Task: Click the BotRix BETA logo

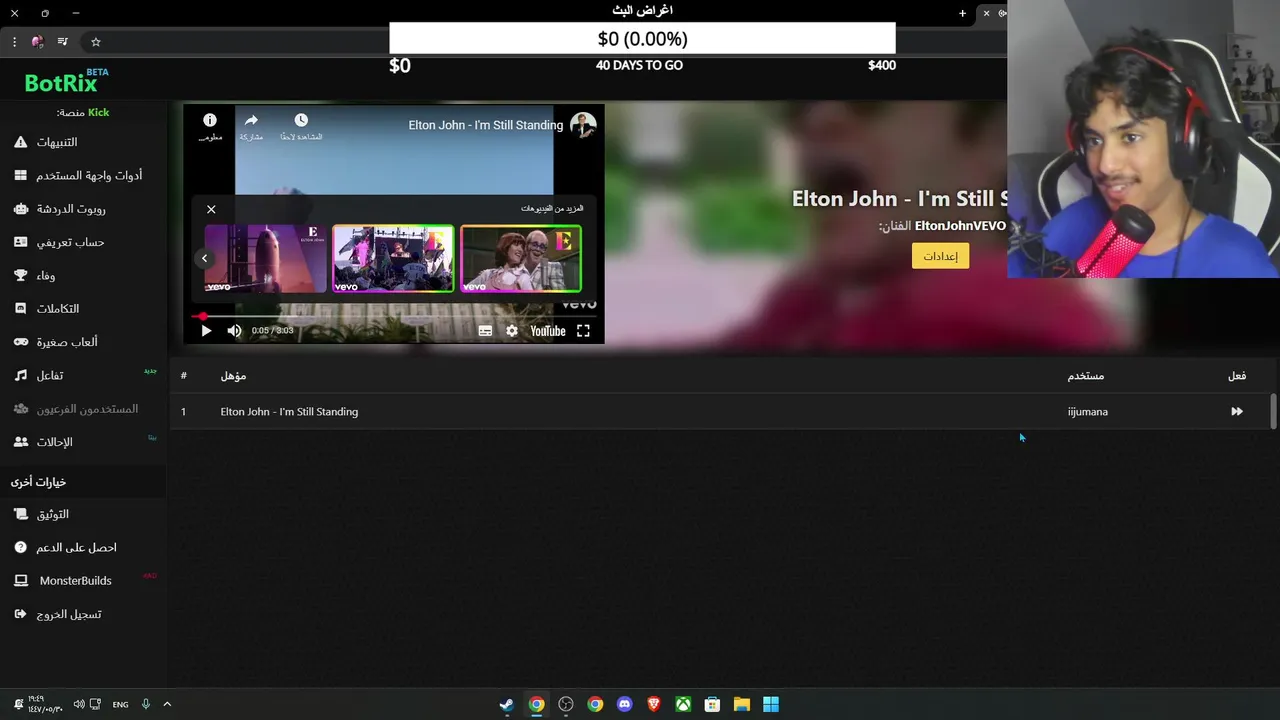Action: [66, 82]
